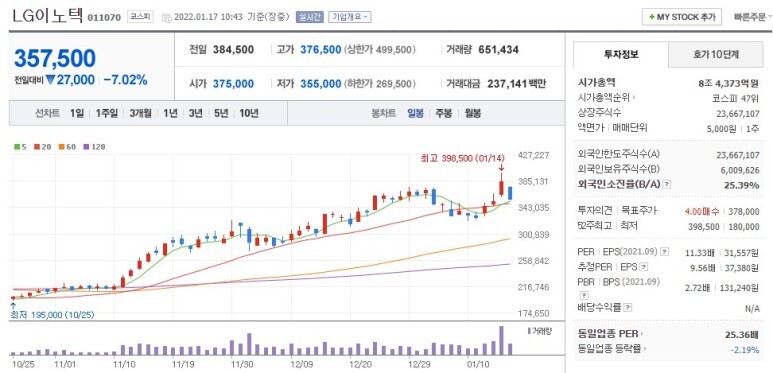This screenshot has height=373, width=773.
Task: Select the 1주일 line chart period
Action: pos(106,113)
